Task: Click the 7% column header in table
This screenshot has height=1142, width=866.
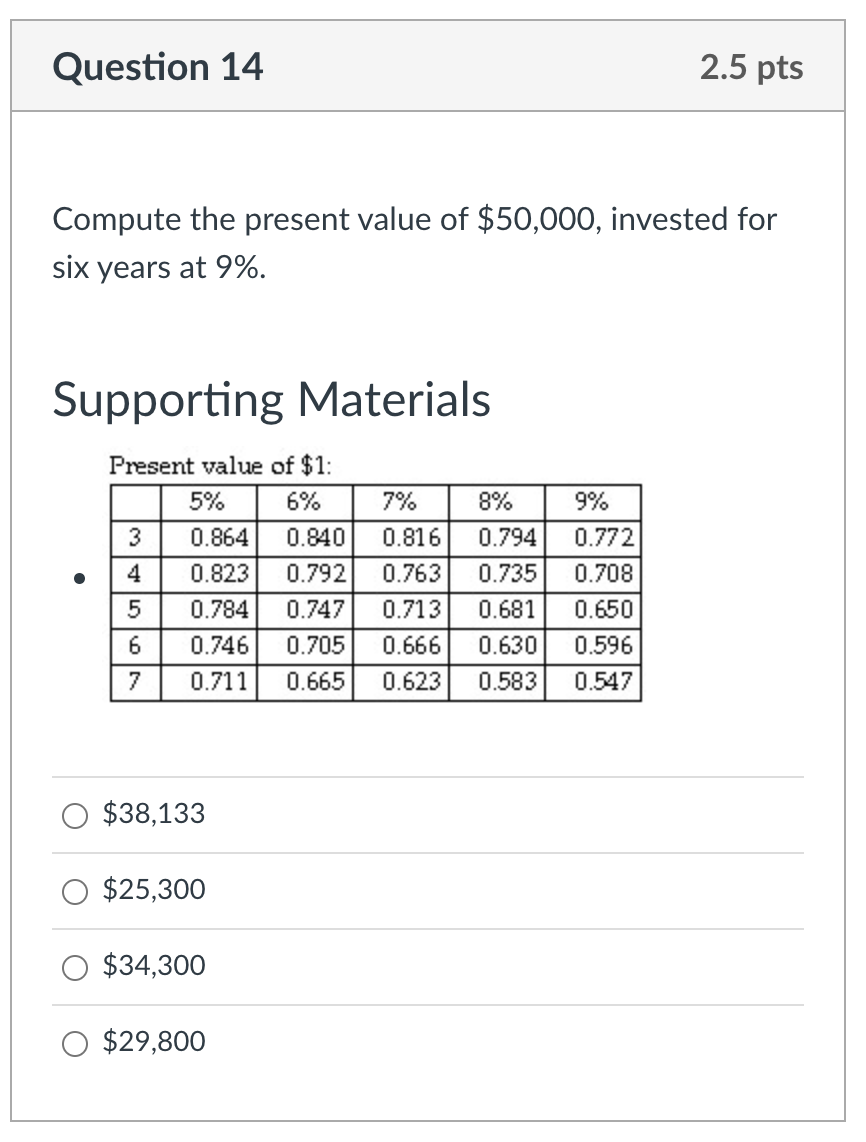Action: click(400, 502)
